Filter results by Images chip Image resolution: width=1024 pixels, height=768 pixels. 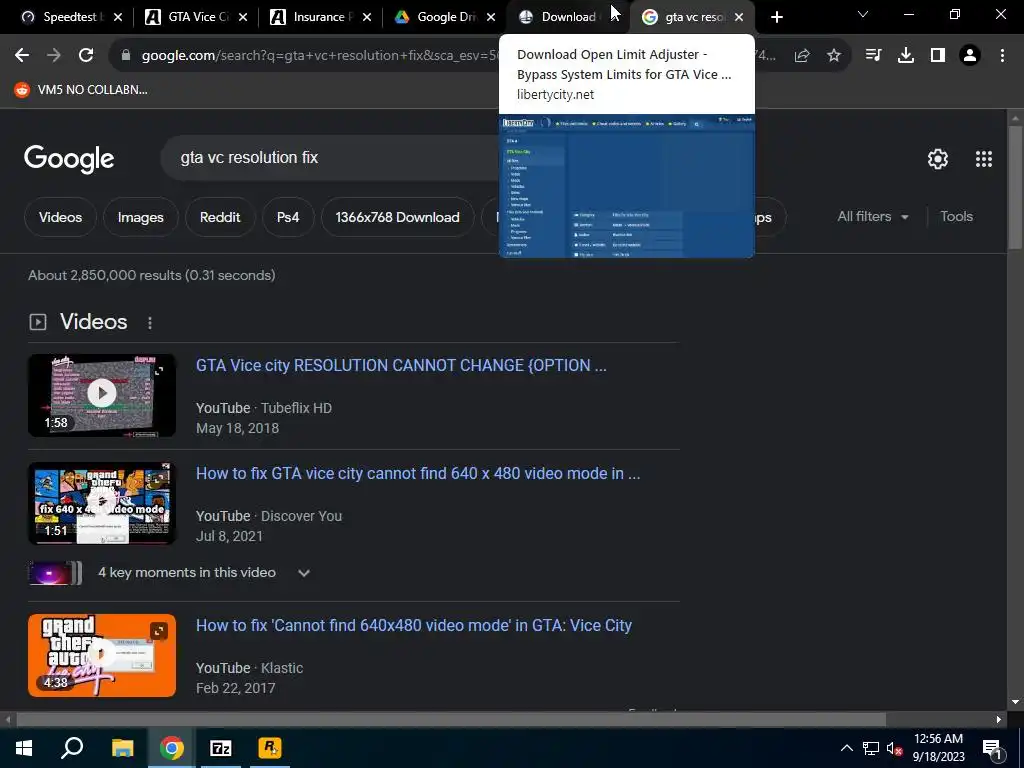140,217
